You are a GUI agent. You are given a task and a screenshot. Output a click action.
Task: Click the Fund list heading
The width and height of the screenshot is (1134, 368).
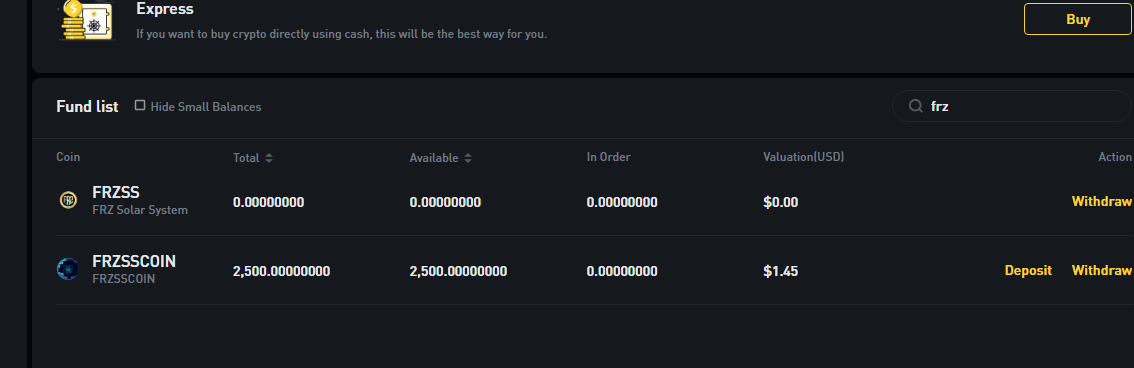tap(87, 106)
